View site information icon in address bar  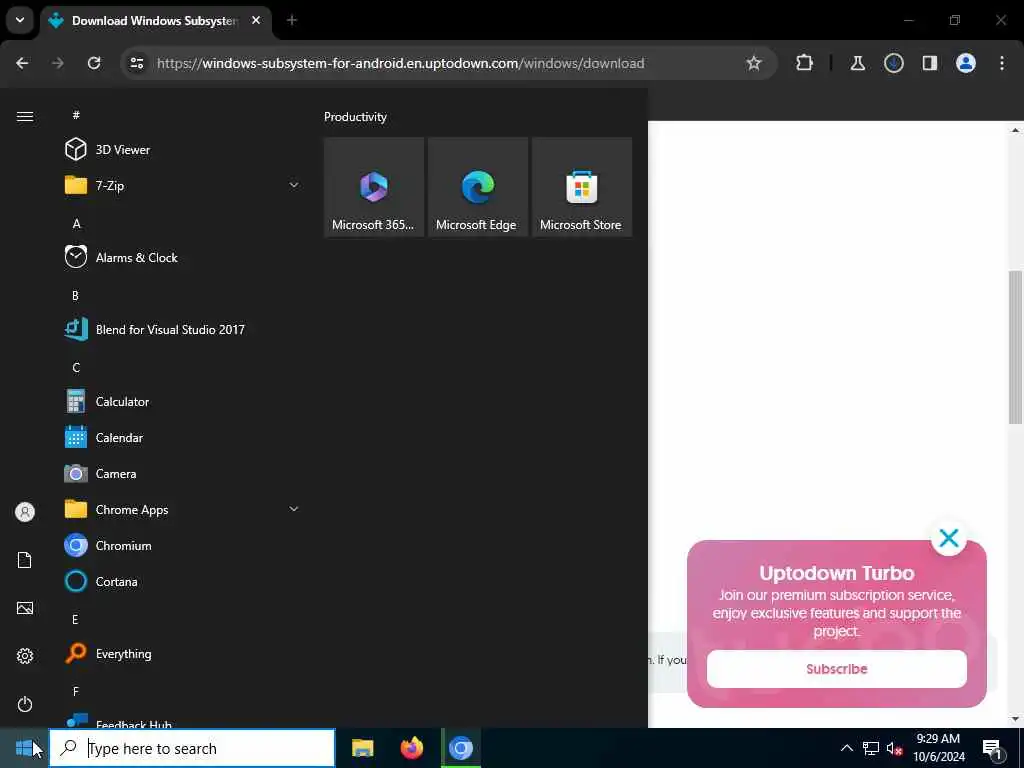click(x=136, y=63)
